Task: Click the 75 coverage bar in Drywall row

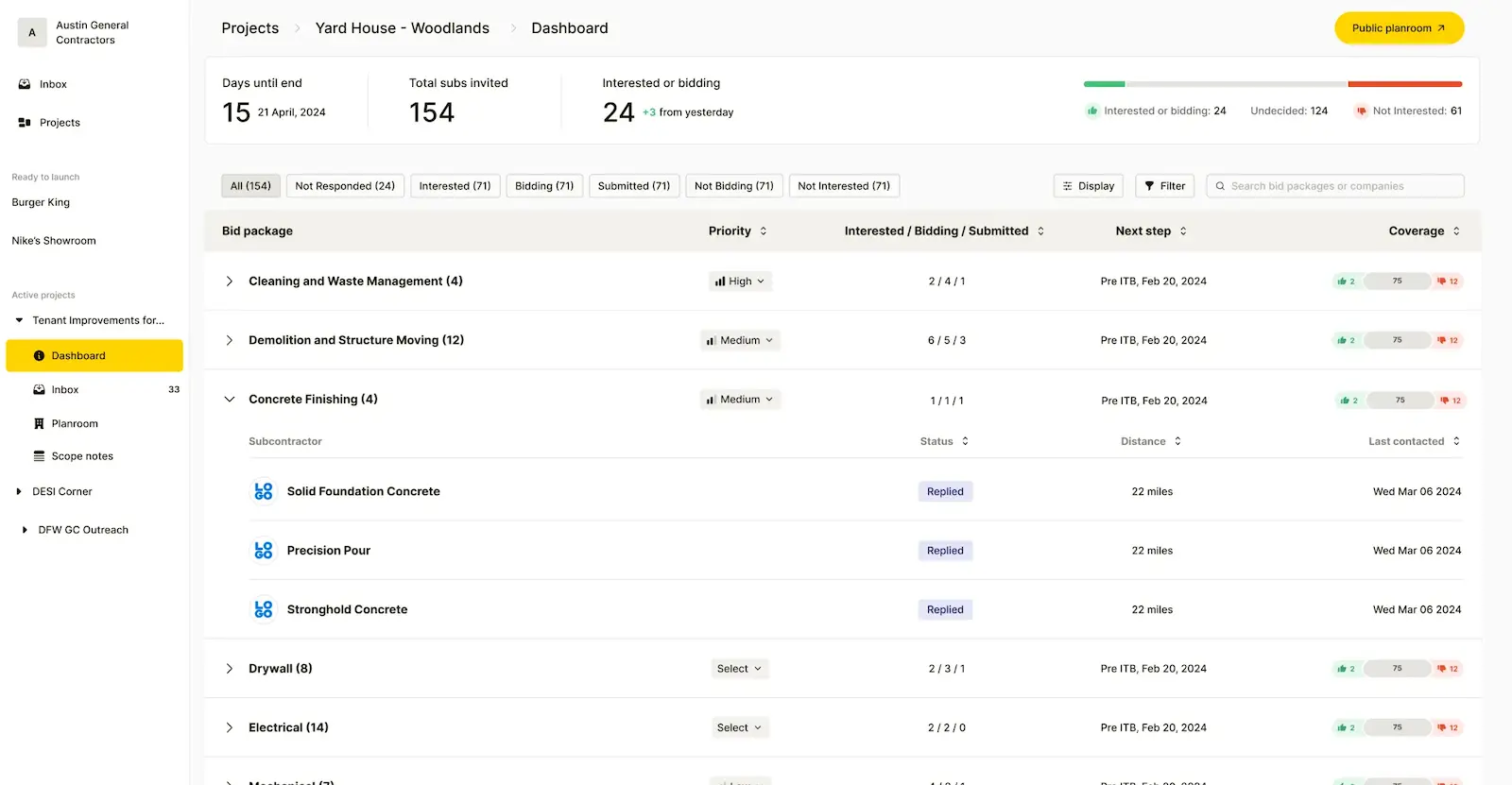Action: tap(1398, 669)
